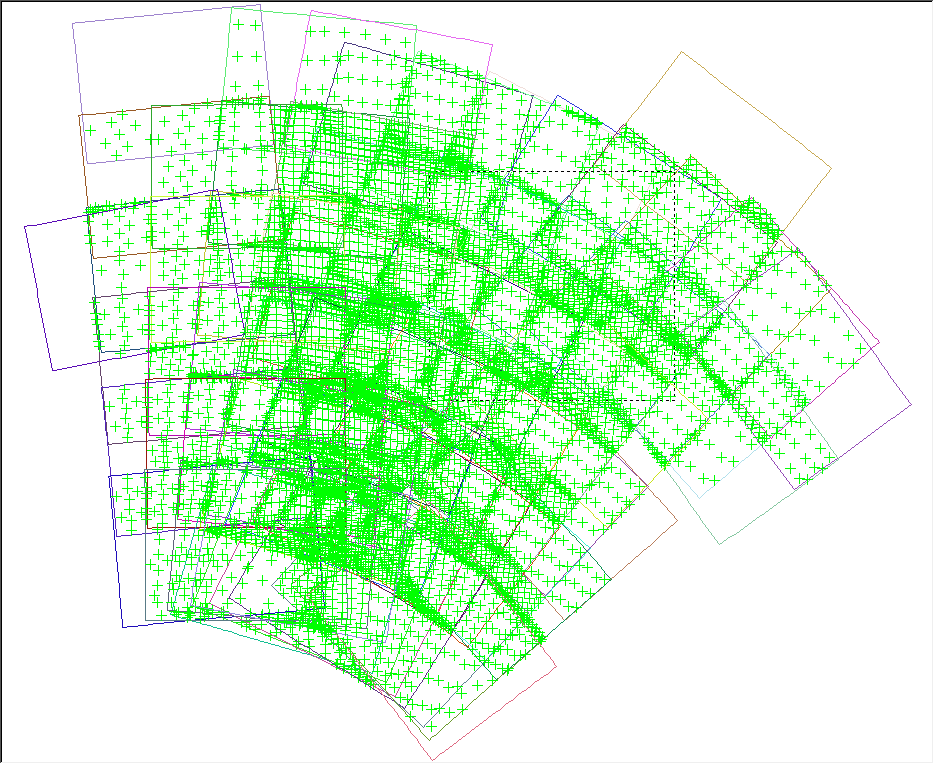
Task: Click blank canvas area in top-right corner
Action: pyautogui.click(x=880, y=50)
